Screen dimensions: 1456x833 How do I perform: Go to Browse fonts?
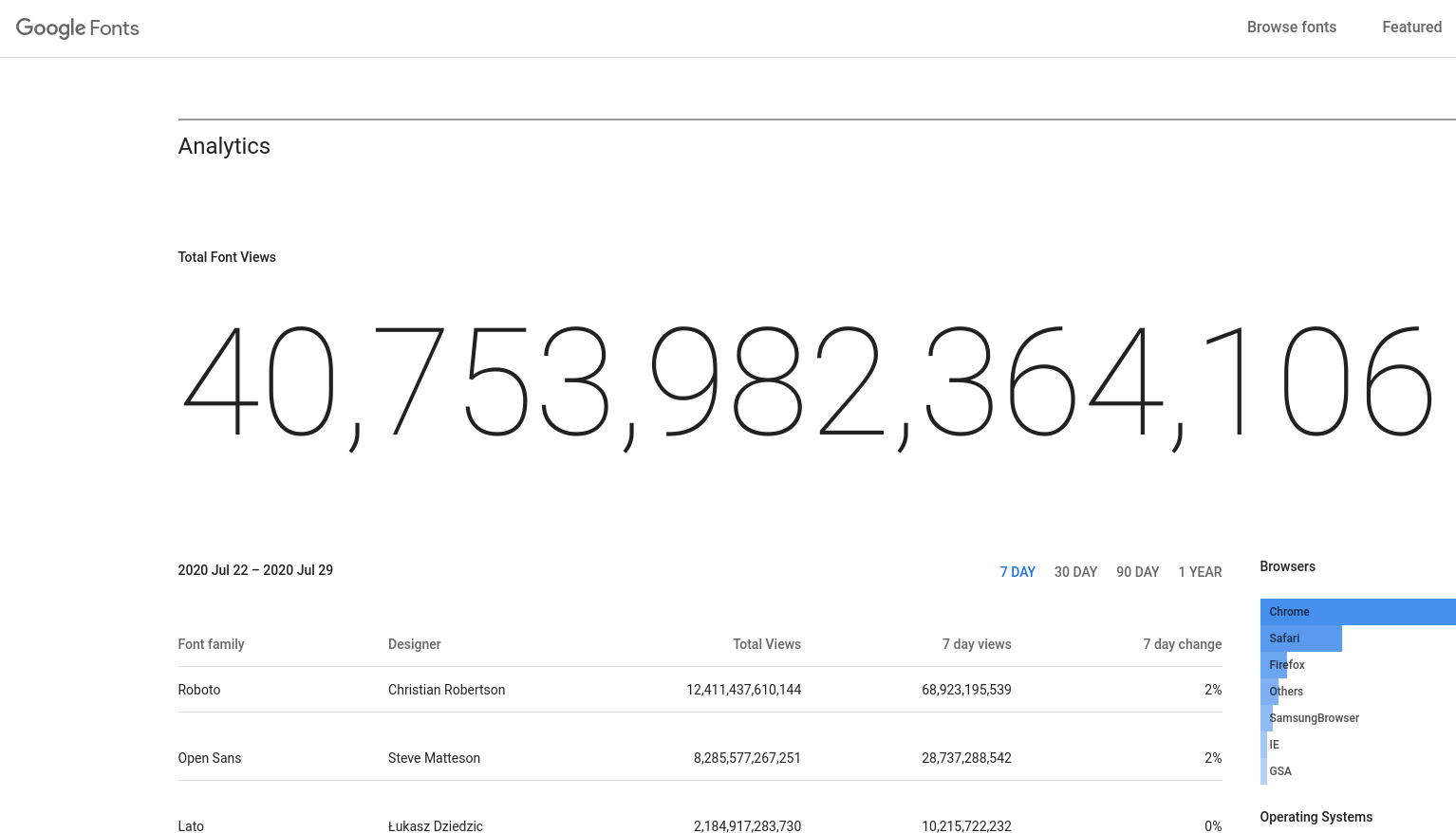(1292, 28)
